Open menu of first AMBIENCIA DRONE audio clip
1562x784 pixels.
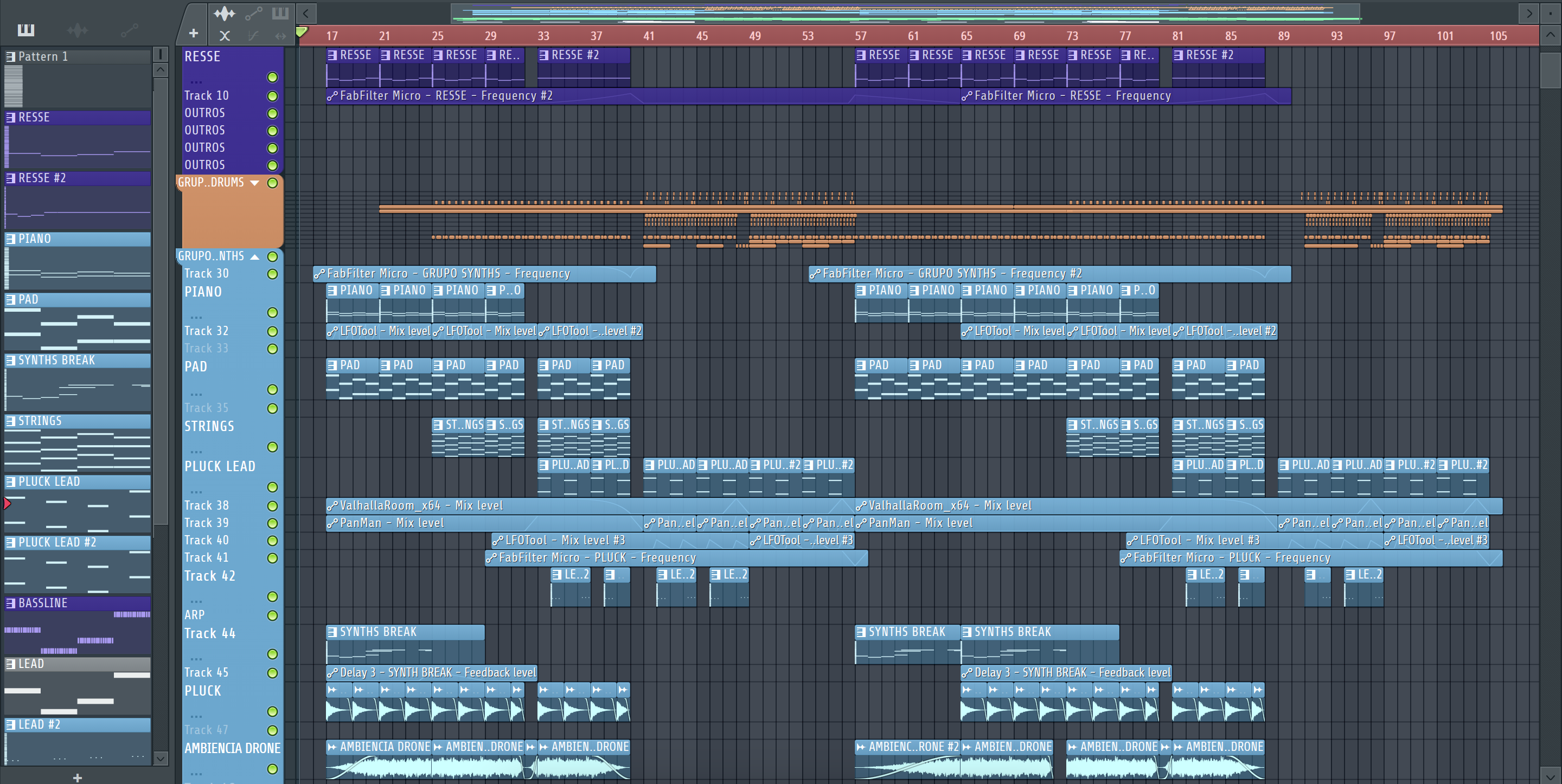pos(332,747)
